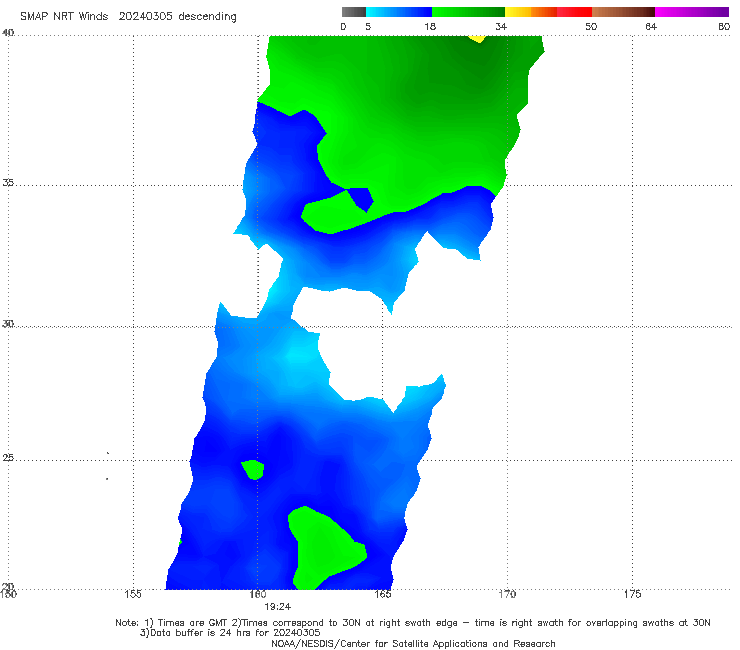Click the small green patch near 25N 160E

coord(253,470)
